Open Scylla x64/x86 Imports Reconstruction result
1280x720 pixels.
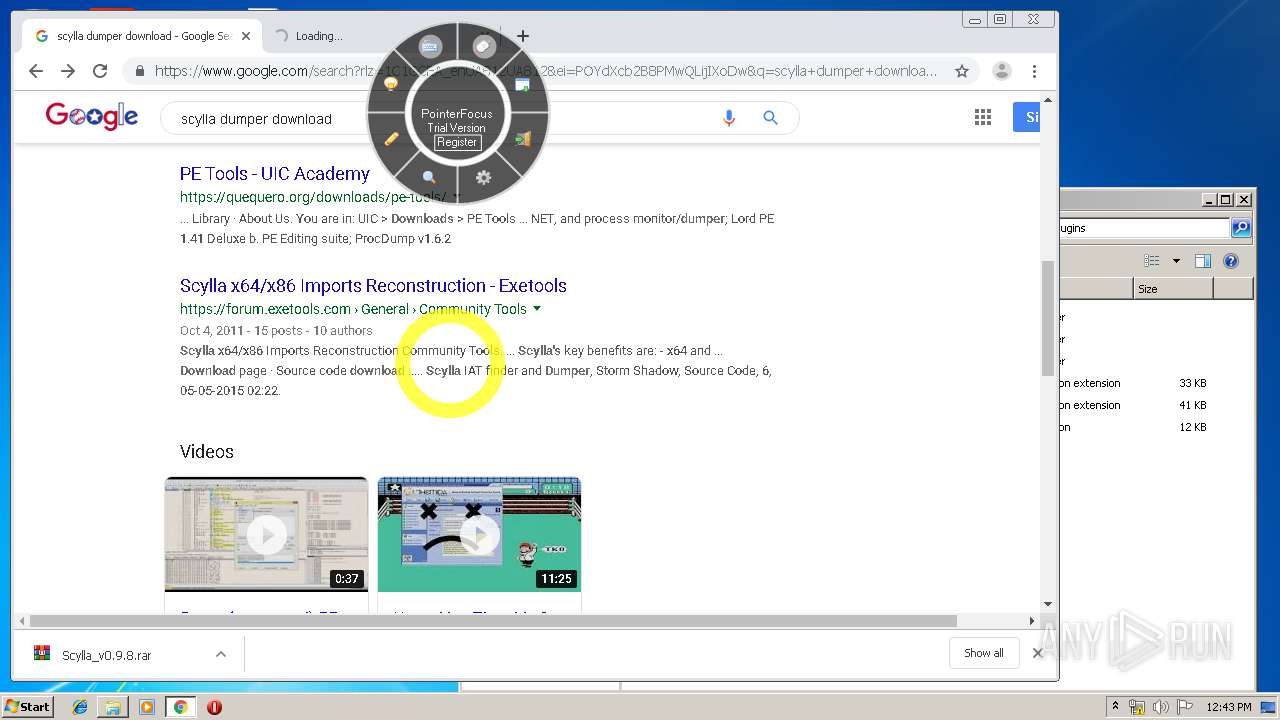pos(373,286)
